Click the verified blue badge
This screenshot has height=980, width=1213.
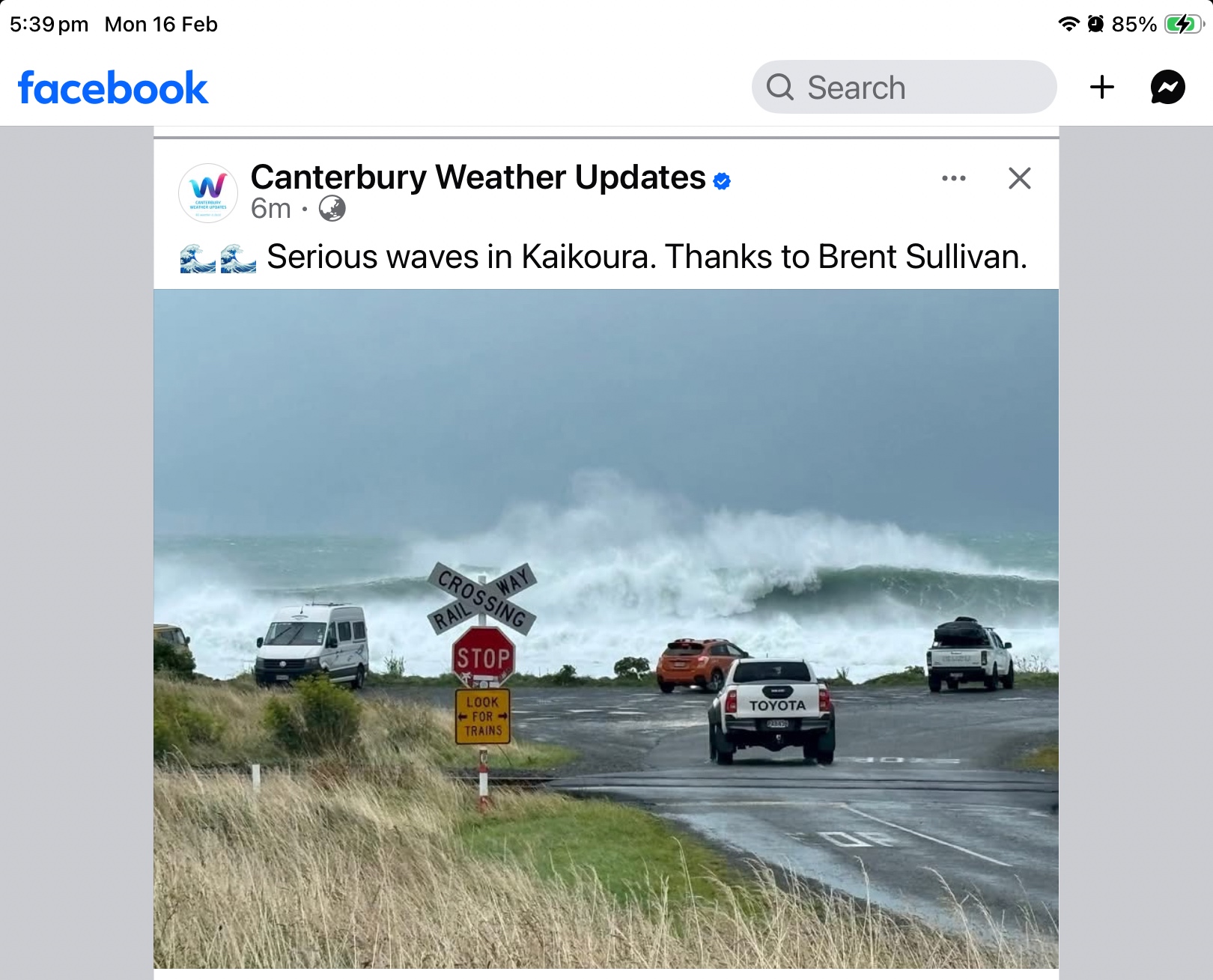click(722, 180)
